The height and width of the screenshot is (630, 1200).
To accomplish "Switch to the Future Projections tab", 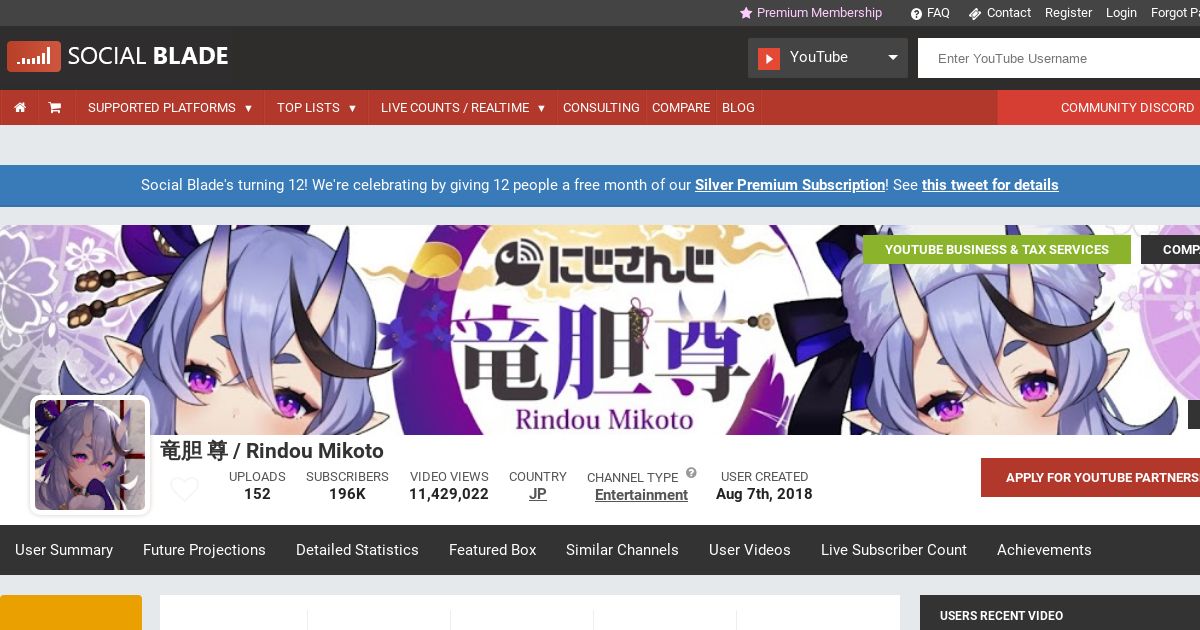I will [x=204, y=550].
